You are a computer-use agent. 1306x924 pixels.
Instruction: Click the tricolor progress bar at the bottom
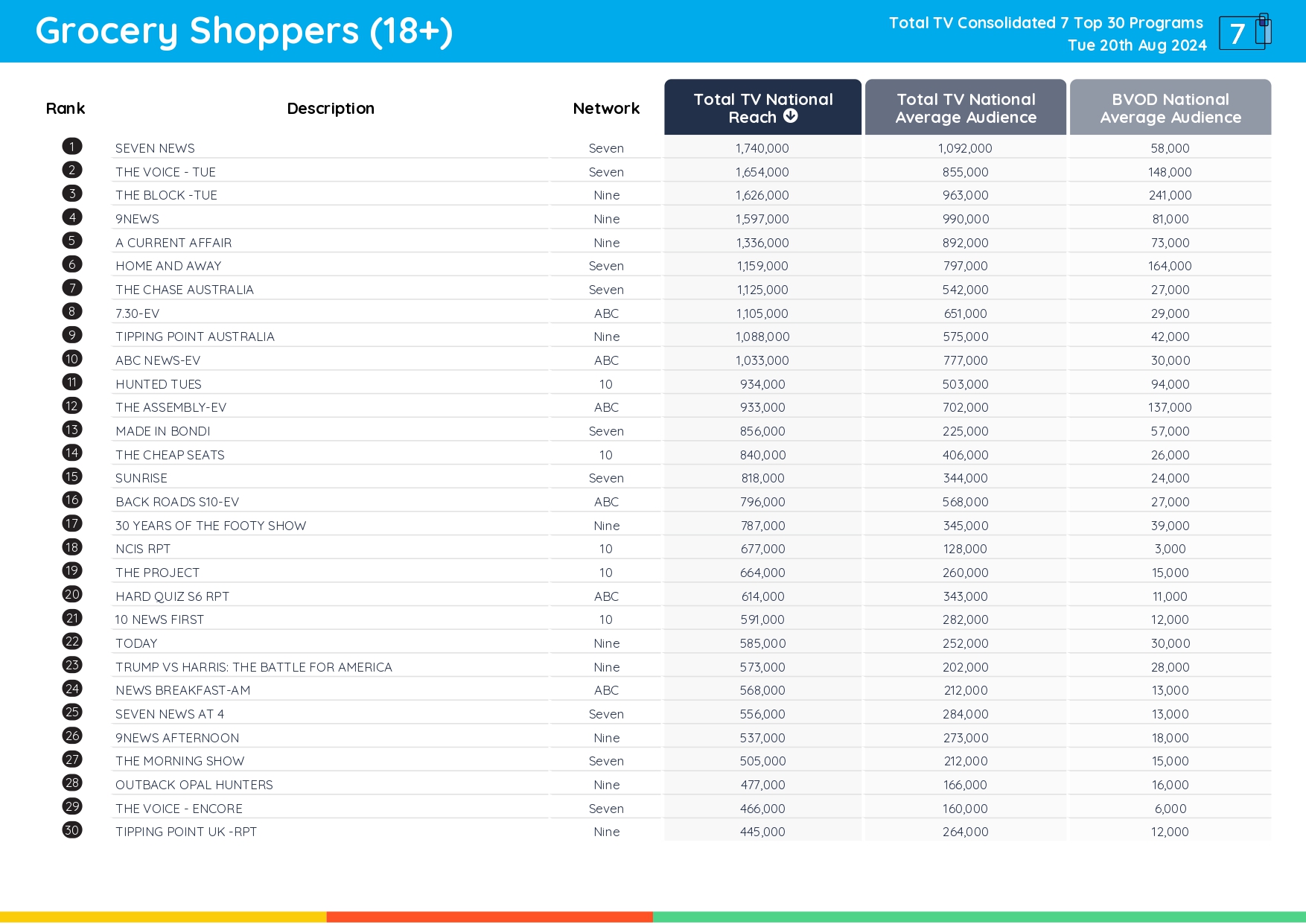pos(653,914)
